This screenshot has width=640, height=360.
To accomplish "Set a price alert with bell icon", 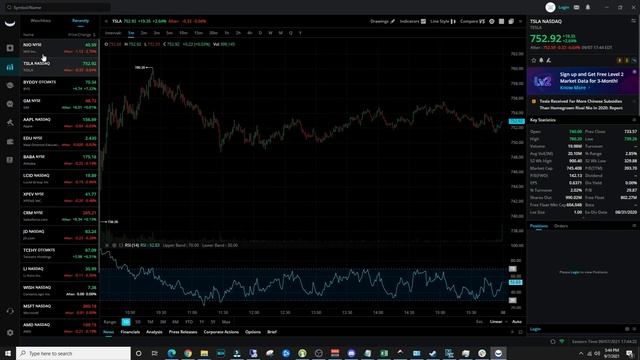I will pyautogui.click(x=541, y=60).
